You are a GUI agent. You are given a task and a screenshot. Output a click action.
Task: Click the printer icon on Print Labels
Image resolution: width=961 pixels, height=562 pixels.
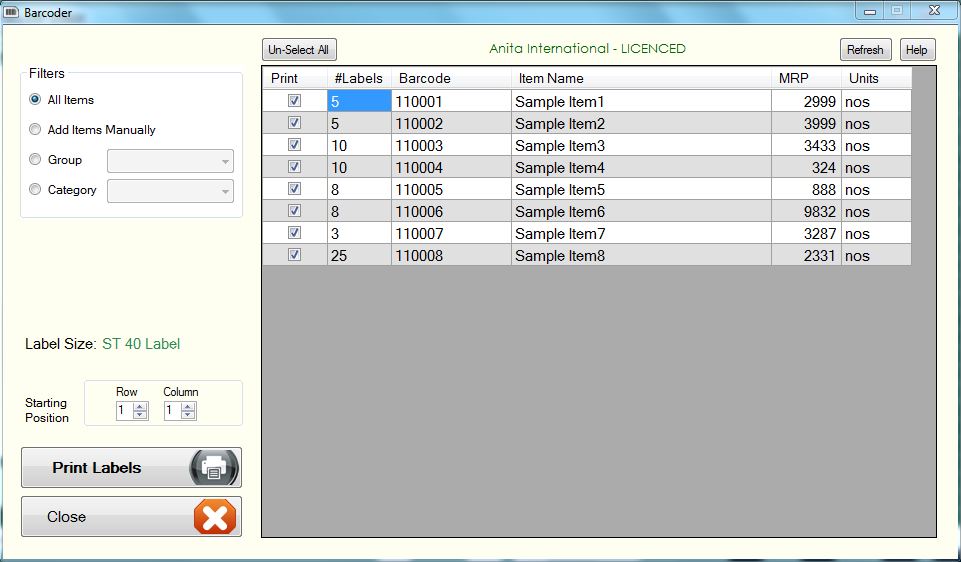[x=213, y=468]
